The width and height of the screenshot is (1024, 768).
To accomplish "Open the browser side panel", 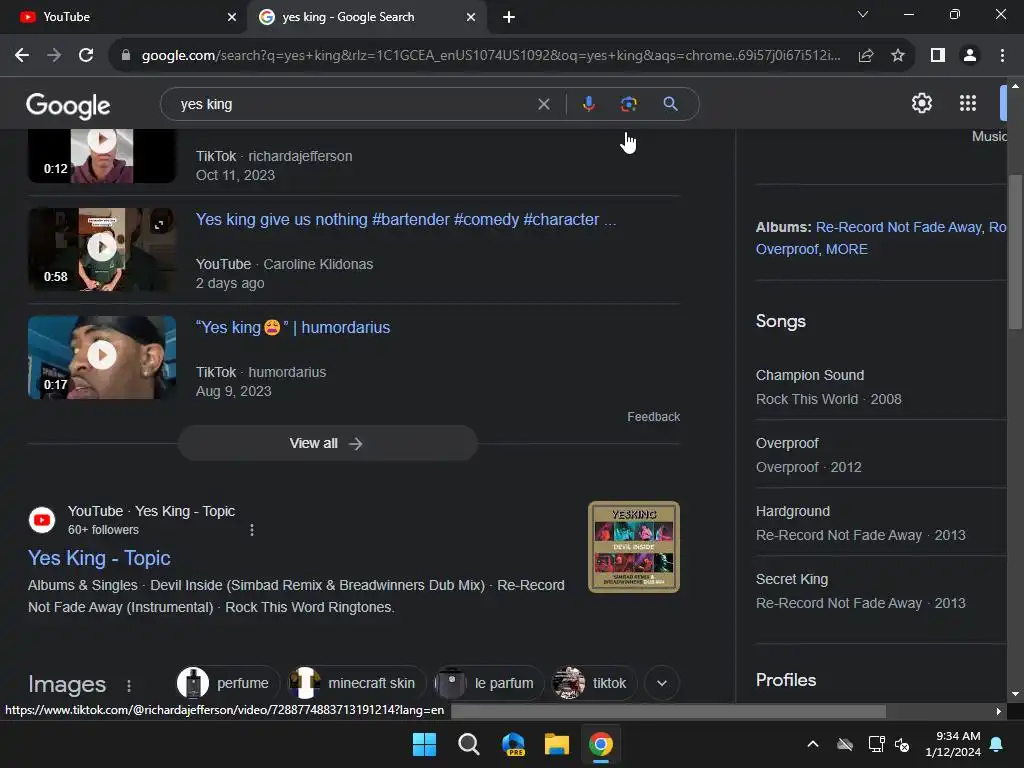I will 938,56.
